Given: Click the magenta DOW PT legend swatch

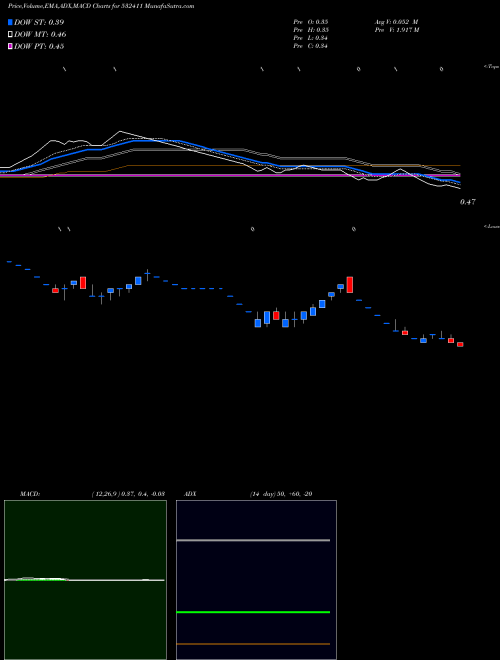Looking at the screenshot, I should click(10, 46).
